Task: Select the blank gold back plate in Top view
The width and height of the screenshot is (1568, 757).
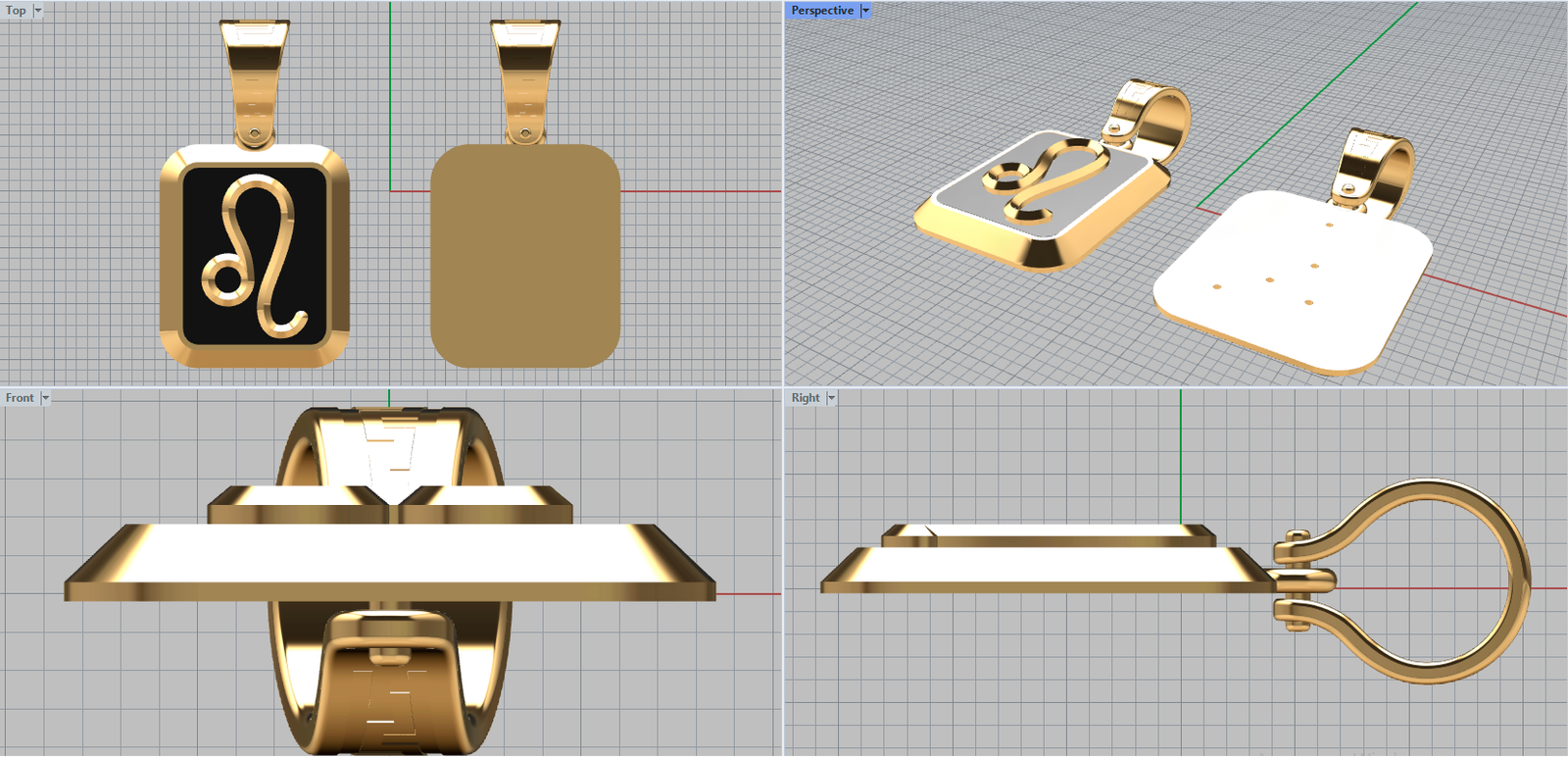Action: click(x=525, y=257)
